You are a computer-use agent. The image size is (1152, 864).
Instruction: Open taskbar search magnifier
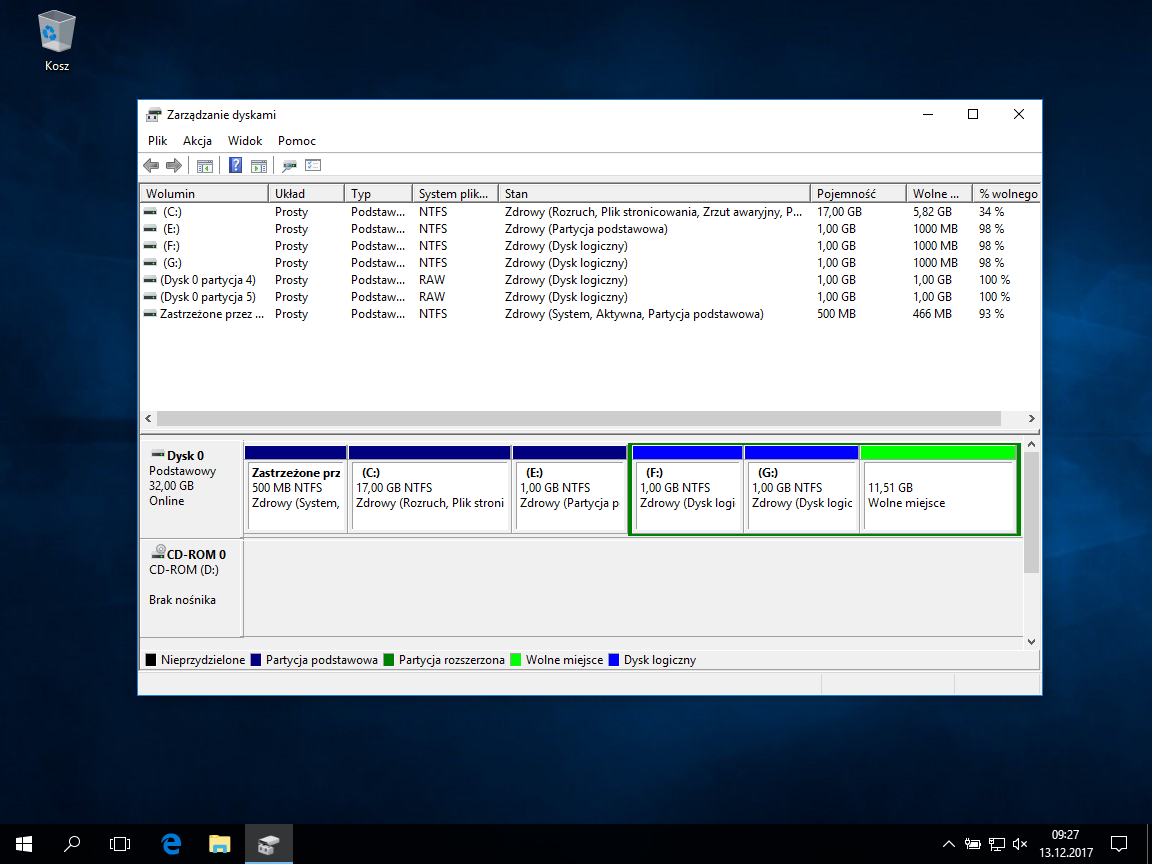(x=72, y=844)
